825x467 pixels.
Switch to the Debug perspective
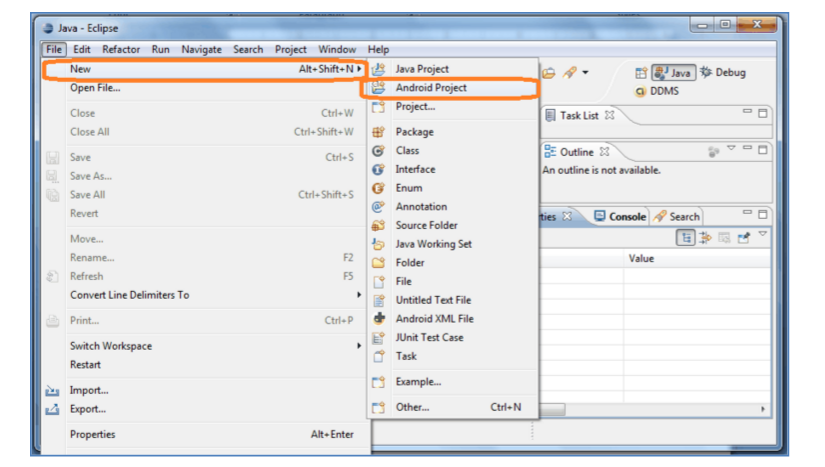pos(723,73)
